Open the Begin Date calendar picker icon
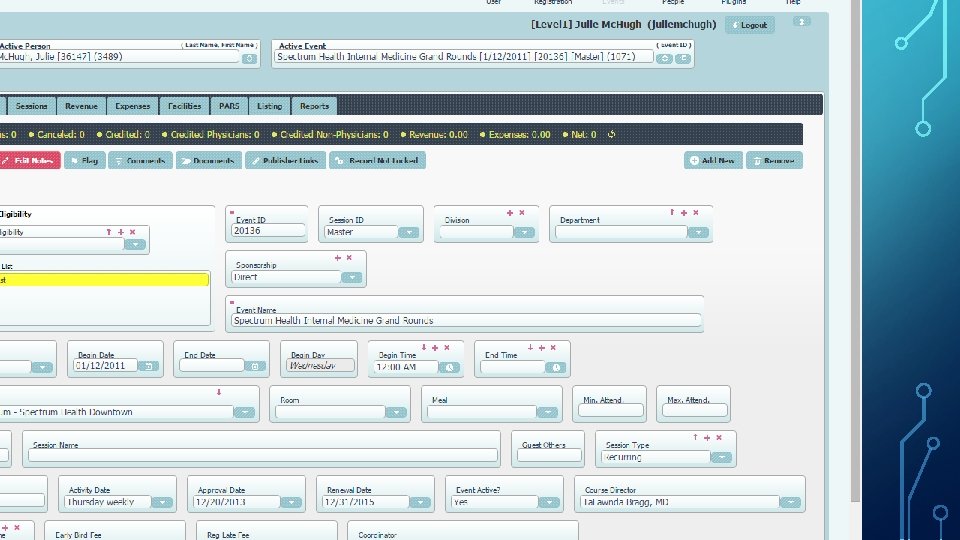 [x=149, y=366]
